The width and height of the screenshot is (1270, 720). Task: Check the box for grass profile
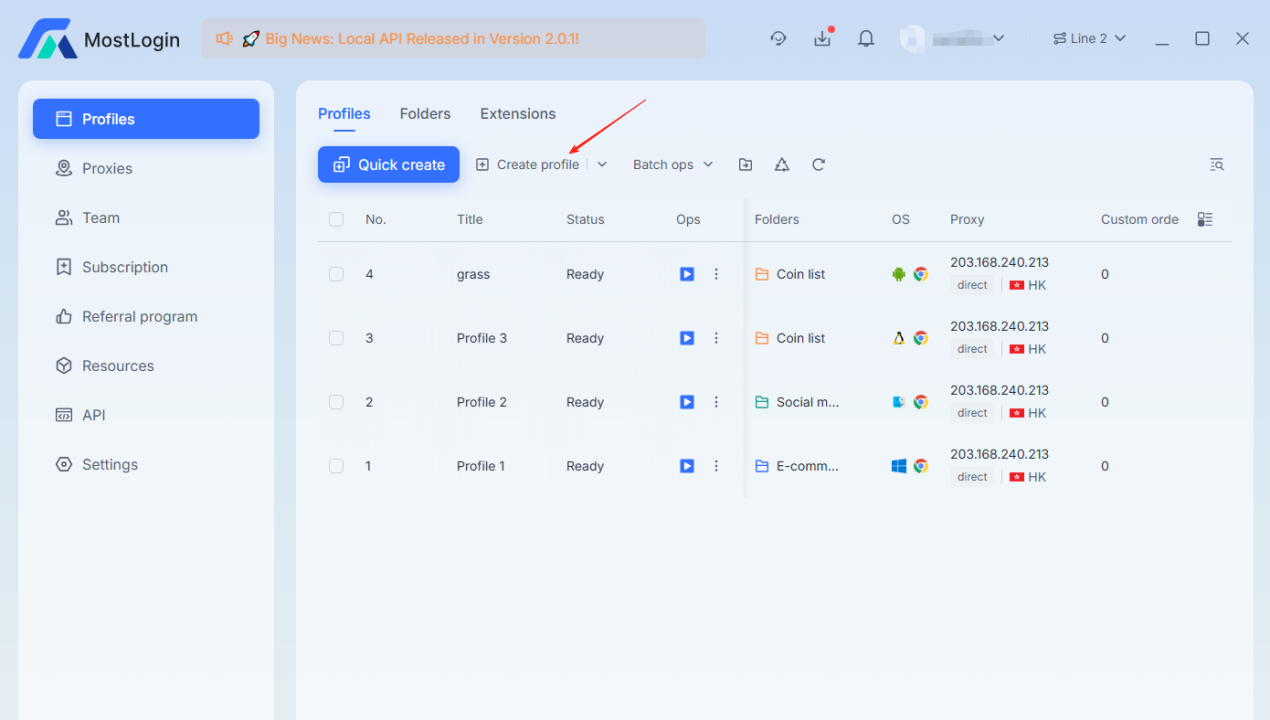(x=336, y=274)
